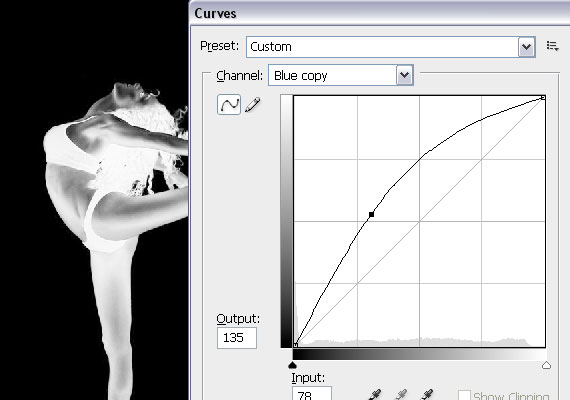Click the Curves dialog title bar

point(380,13)
